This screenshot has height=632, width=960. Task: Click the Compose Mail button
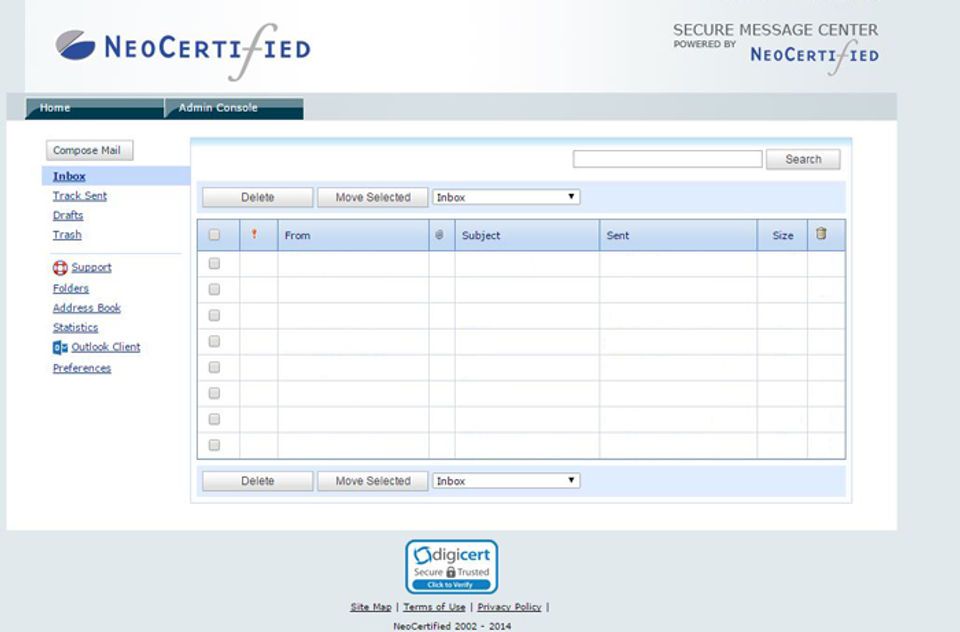(89, 150)
